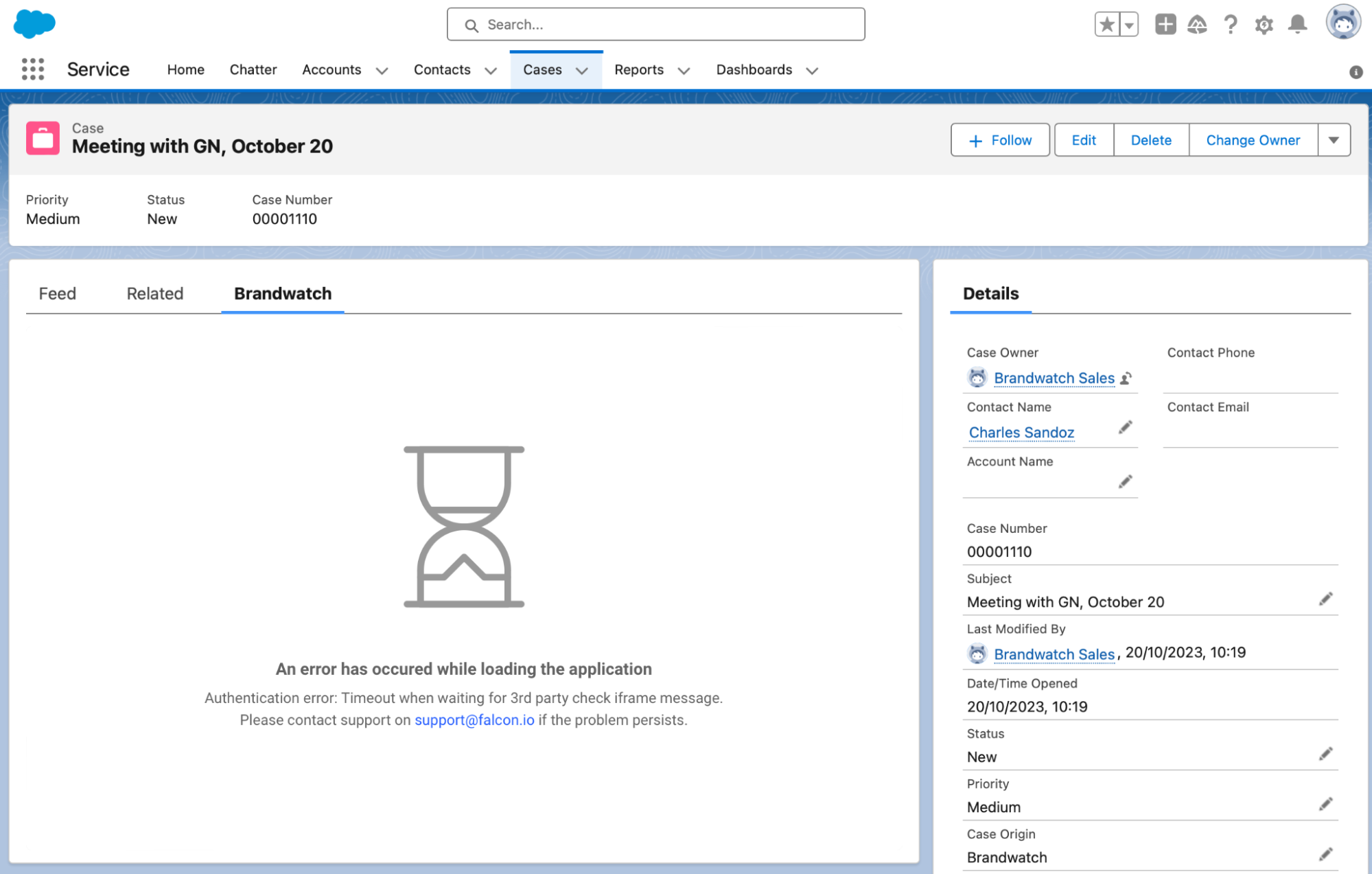Open the Chatter tab
The height and width of the screenshot is (874, 1372).
(253, 69)
